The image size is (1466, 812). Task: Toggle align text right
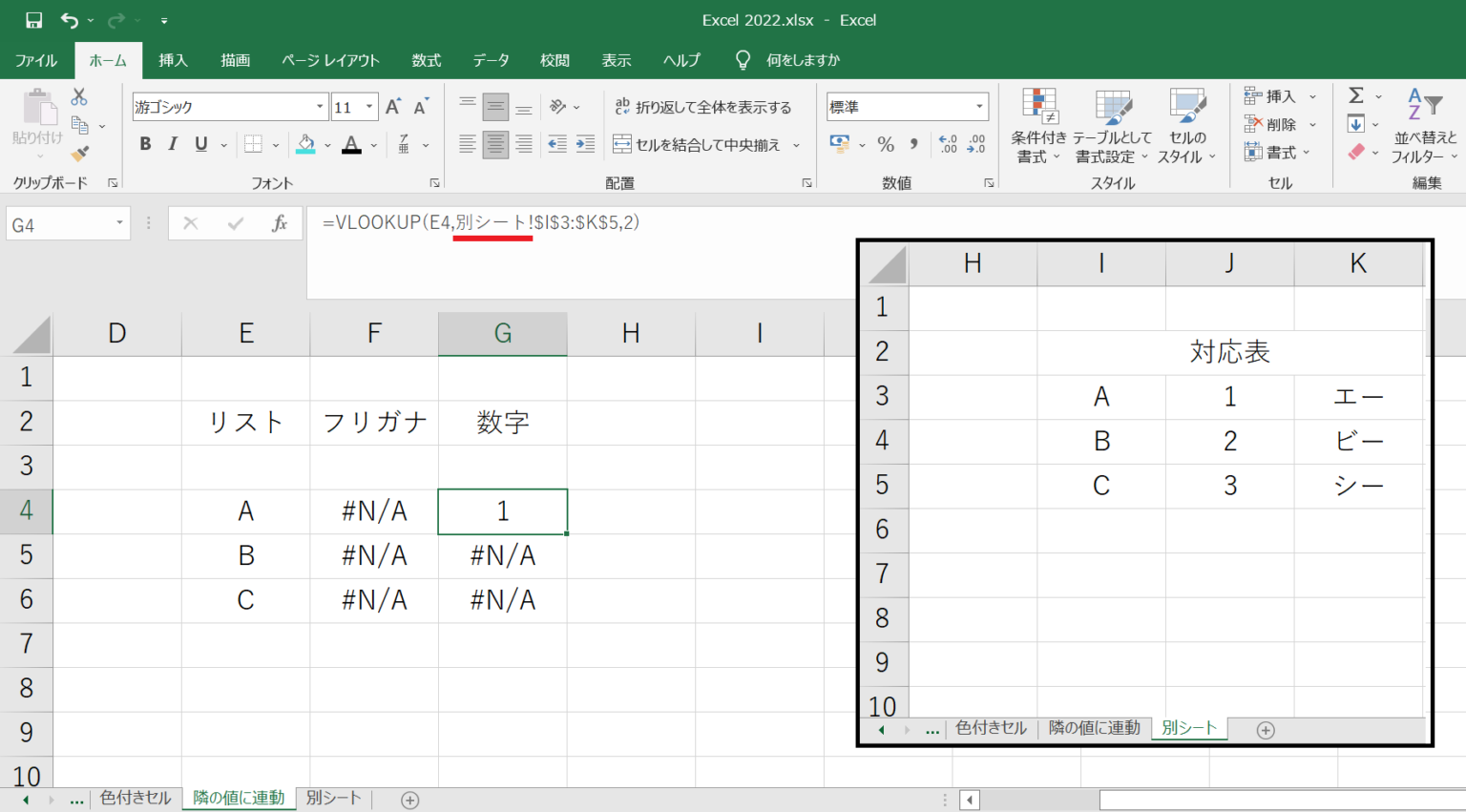[x=524, y=144]
